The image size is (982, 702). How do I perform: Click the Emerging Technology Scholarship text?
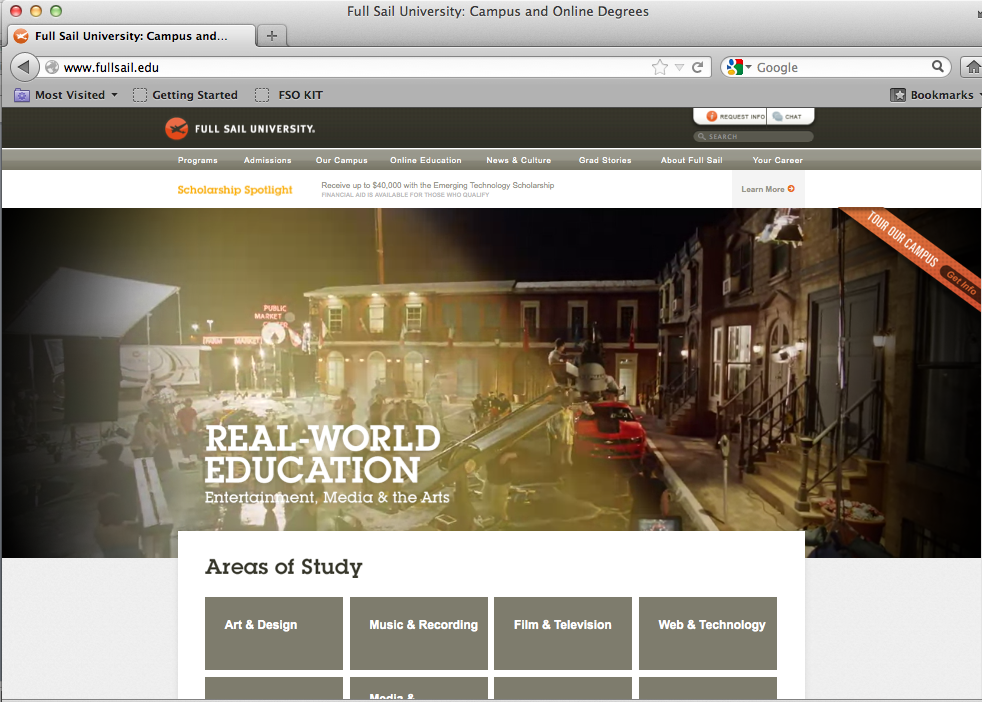438,185
